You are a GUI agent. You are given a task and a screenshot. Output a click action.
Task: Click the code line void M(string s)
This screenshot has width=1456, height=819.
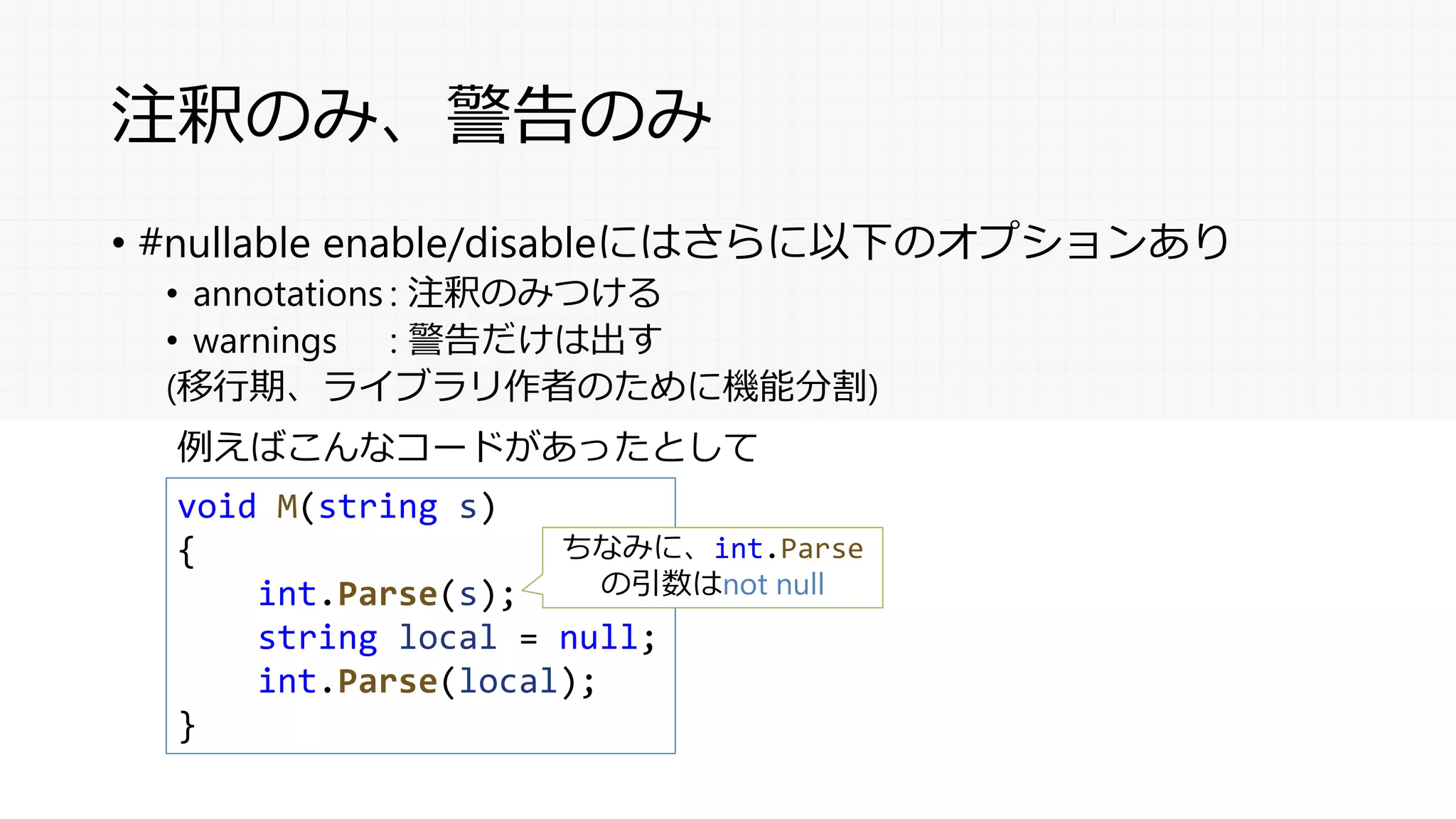click(x=337, y=507)
